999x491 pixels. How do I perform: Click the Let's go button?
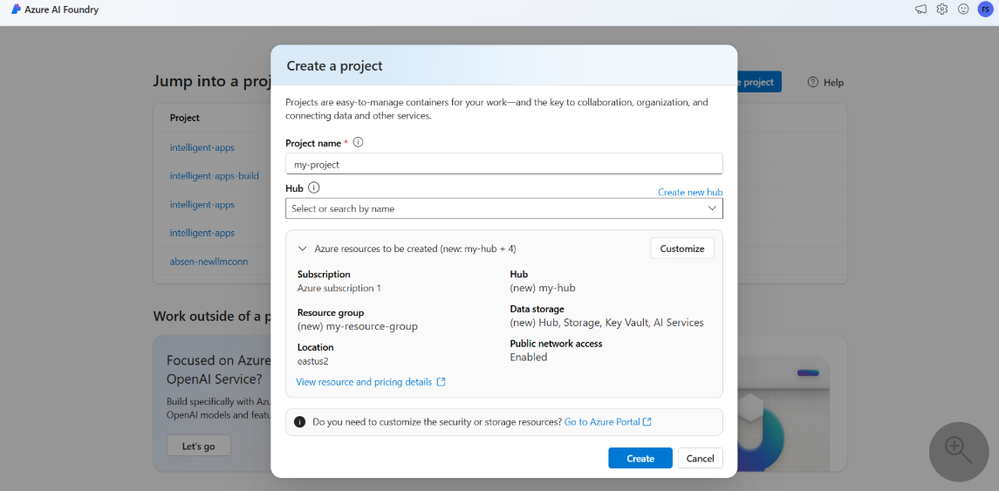tap(199, 446)
